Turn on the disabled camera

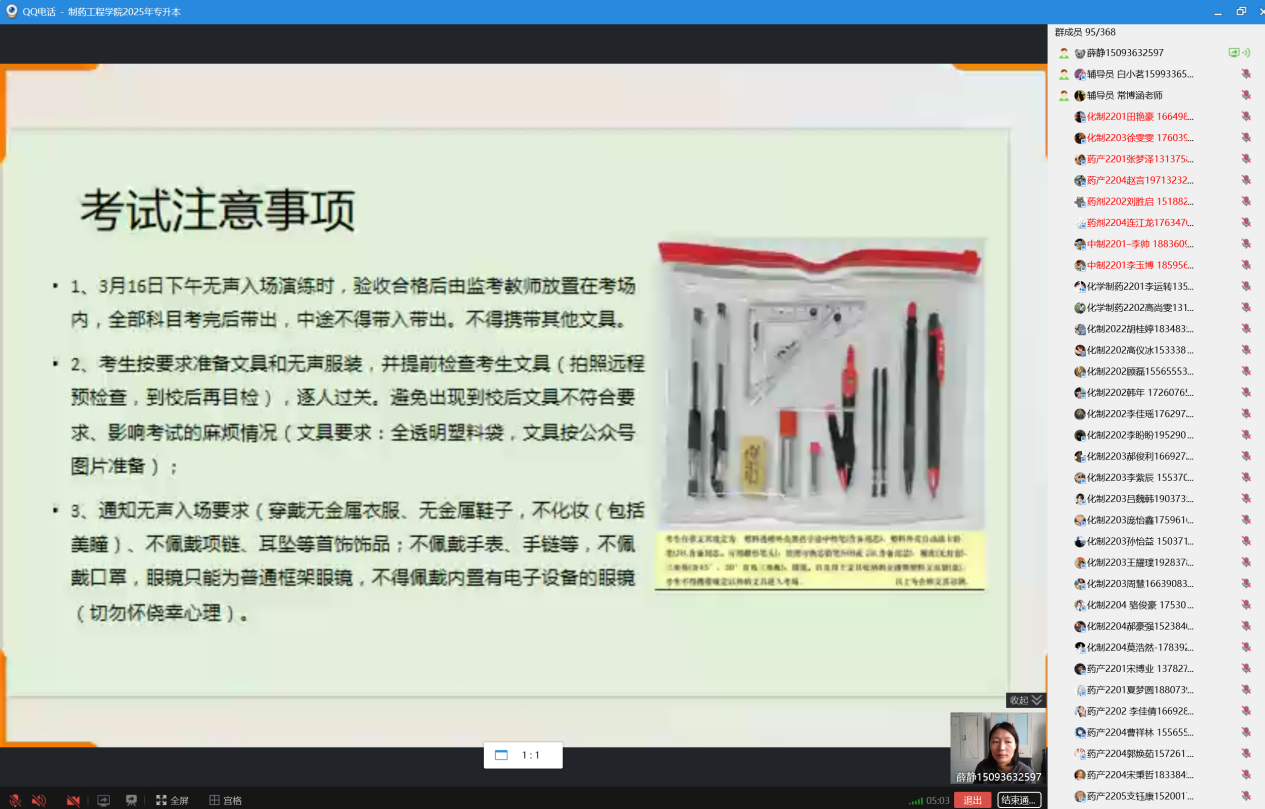73,800
